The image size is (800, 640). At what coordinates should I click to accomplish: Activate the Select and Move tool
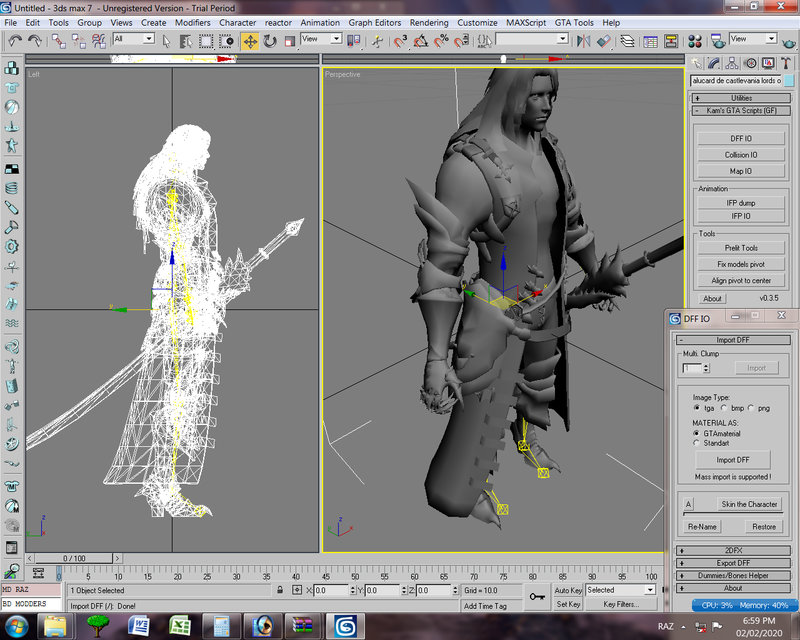coord(250,41)
